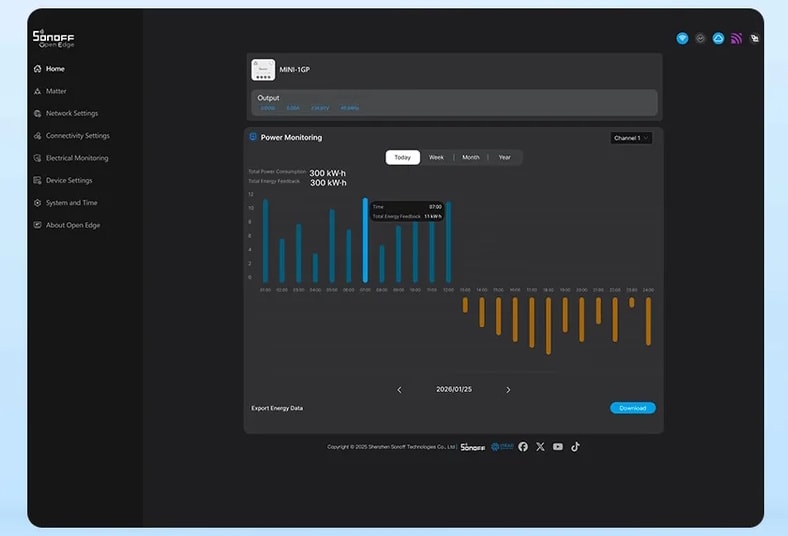Click the blue bar at 12:00
The image size is (788, 536).
(449, 242)
